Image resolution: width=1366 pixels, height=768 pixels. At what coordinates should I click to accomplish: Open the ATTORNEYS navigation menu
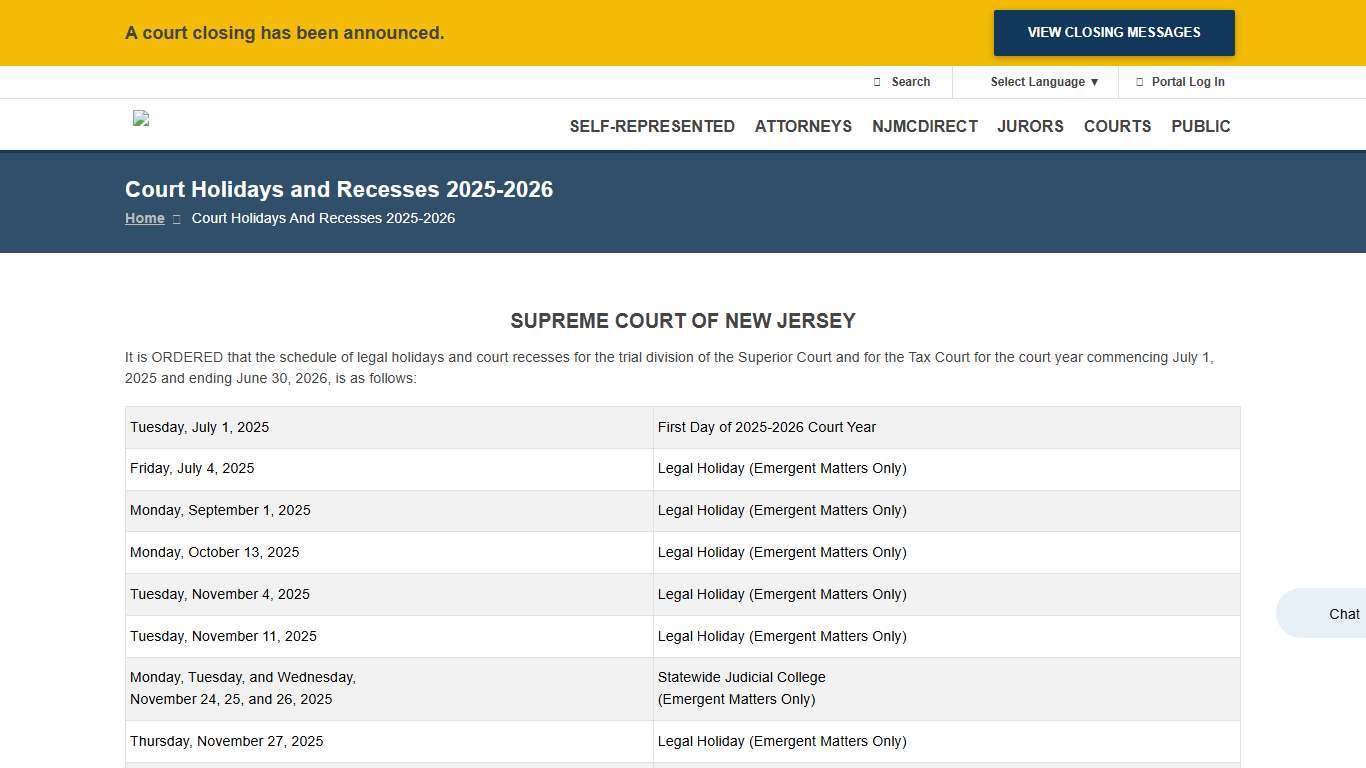(802, 126)
